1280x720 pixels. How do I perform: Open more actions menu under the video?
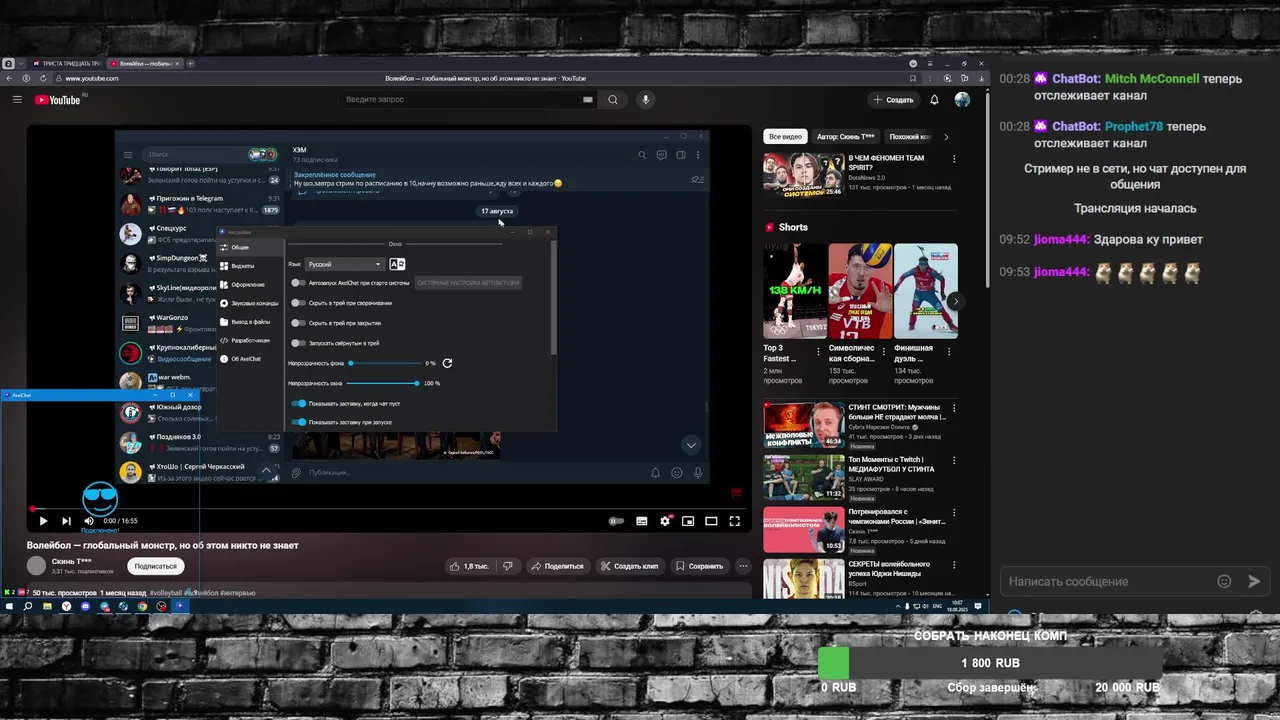click(743, 566)
